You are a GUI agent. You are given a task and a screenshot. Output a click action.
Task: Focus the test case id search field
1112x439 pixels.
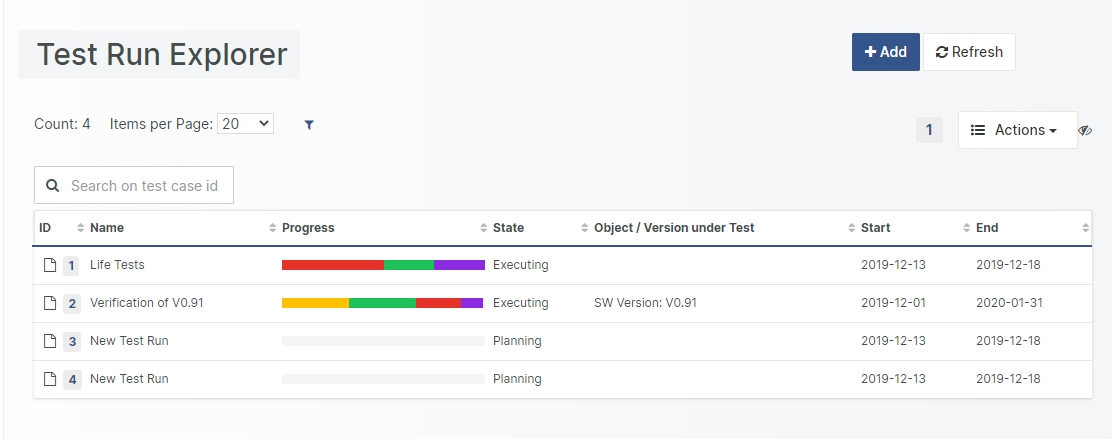(144, 186)
